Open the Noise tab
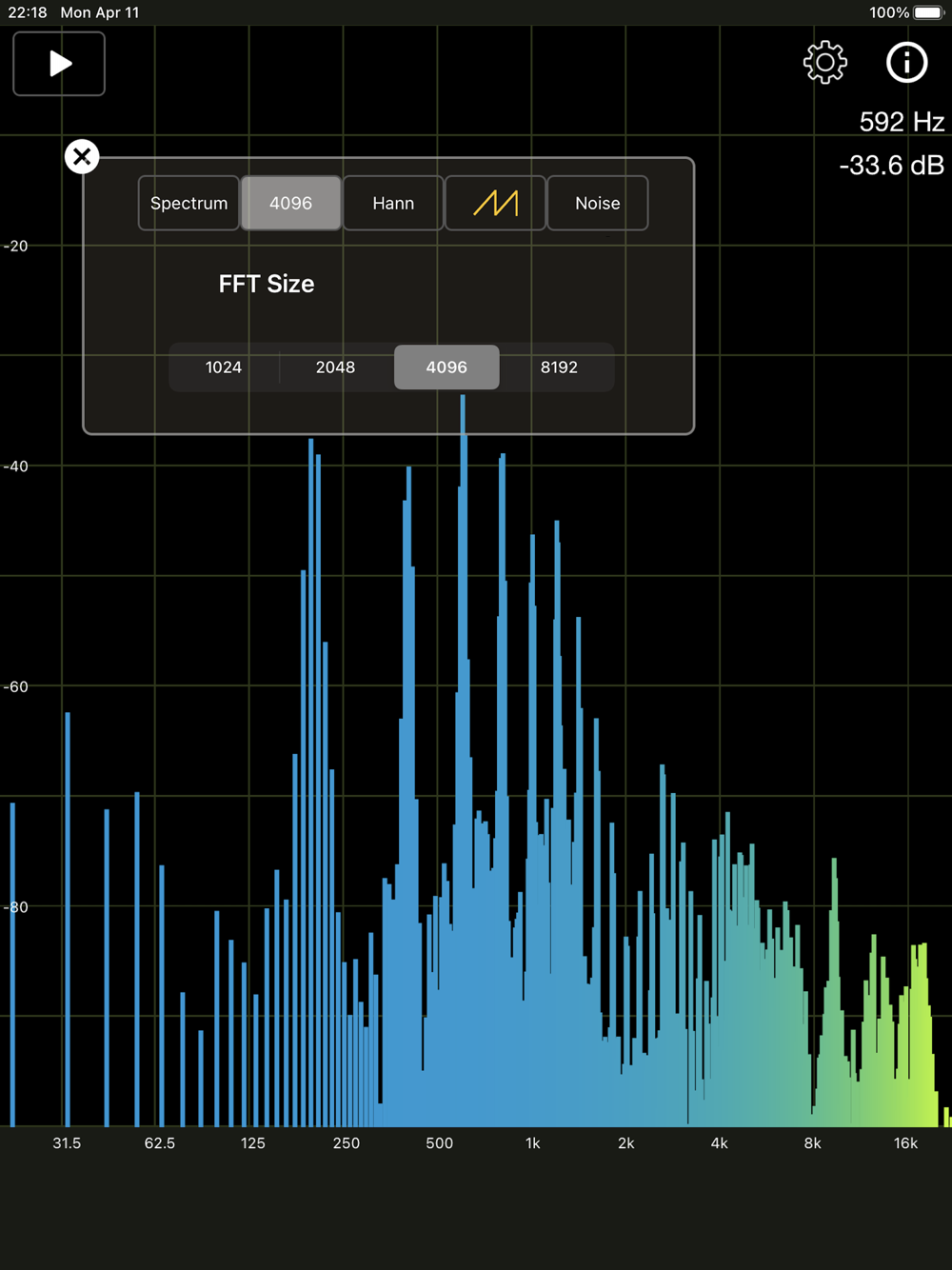Image resolution: width=952 pixels, height=1270 pixels. (598, 203)
